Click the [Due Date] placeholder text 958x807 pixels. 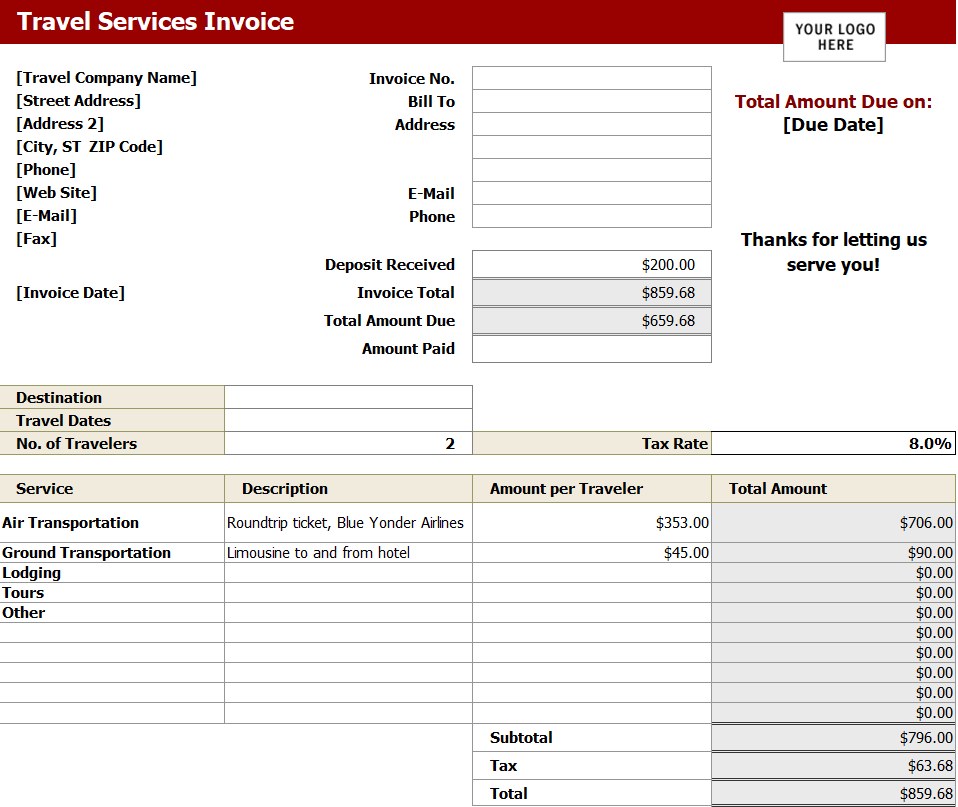tap(833, 125)
